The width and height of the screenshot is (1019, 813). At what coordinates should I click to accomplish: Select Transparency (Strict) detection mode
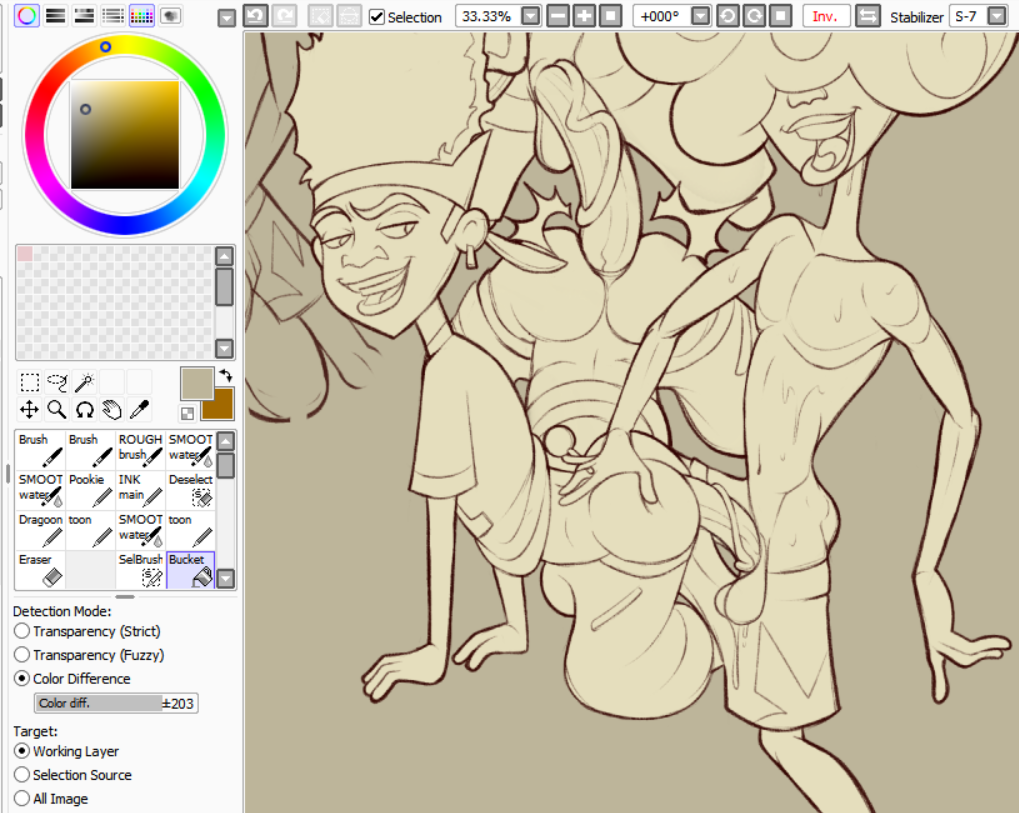click(22, 631)
